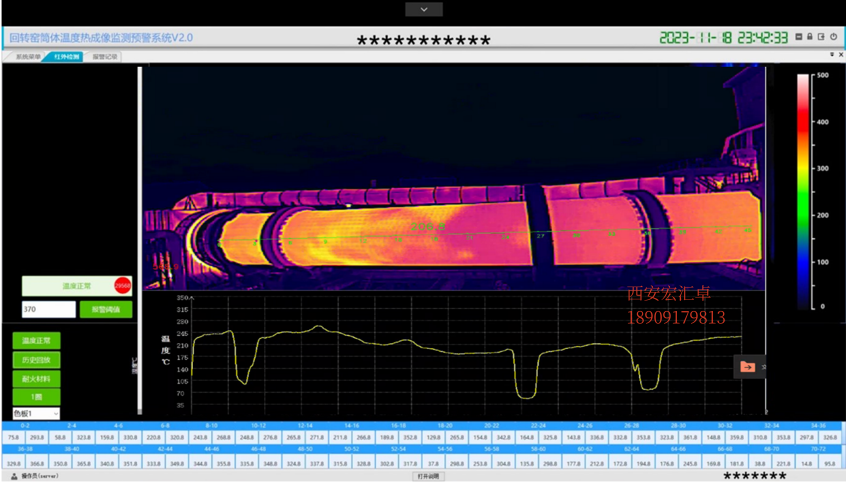Viewport: 846px width, 483px height.
Task: Click the power icon in title bar
Action: tap(834, 37)
